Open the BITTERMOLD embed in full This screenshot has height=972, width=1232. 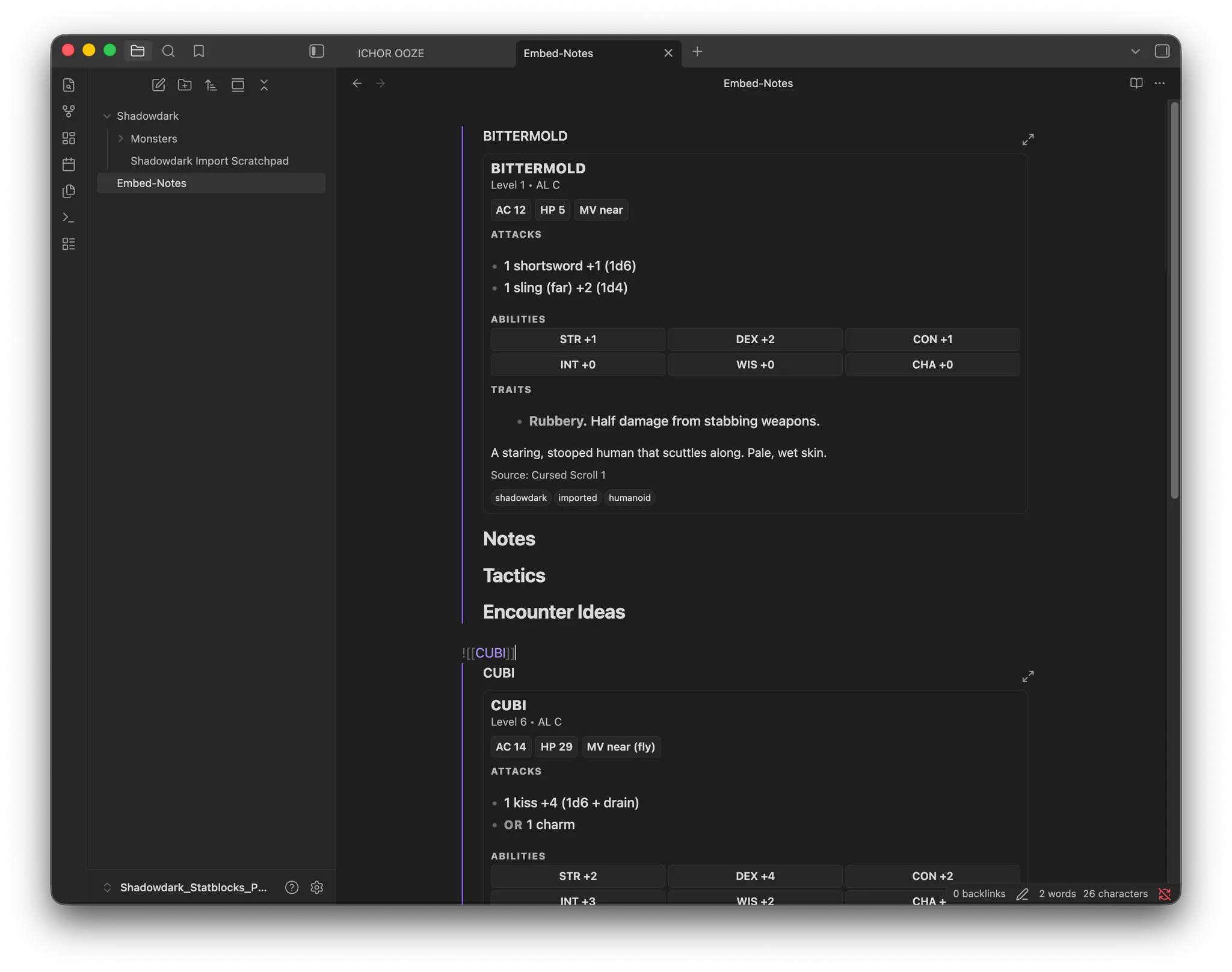[x=1028, y=140]
